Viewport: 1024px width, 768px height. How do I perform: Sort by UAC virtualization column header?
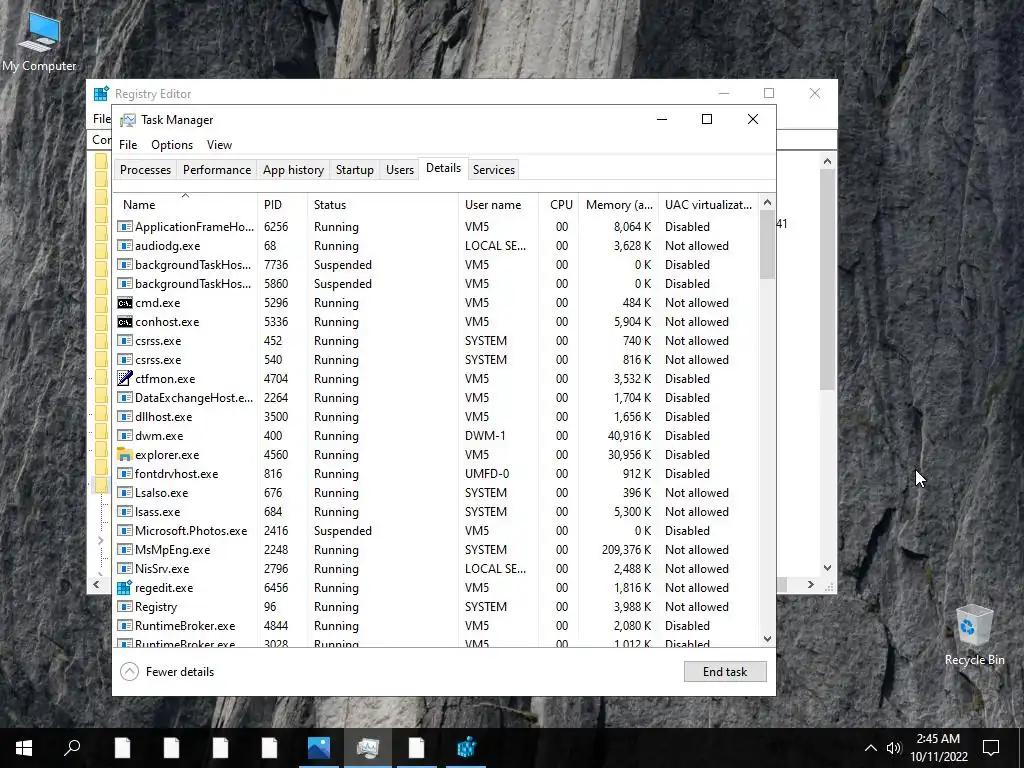pyautogui.click(x=708, y=204)
